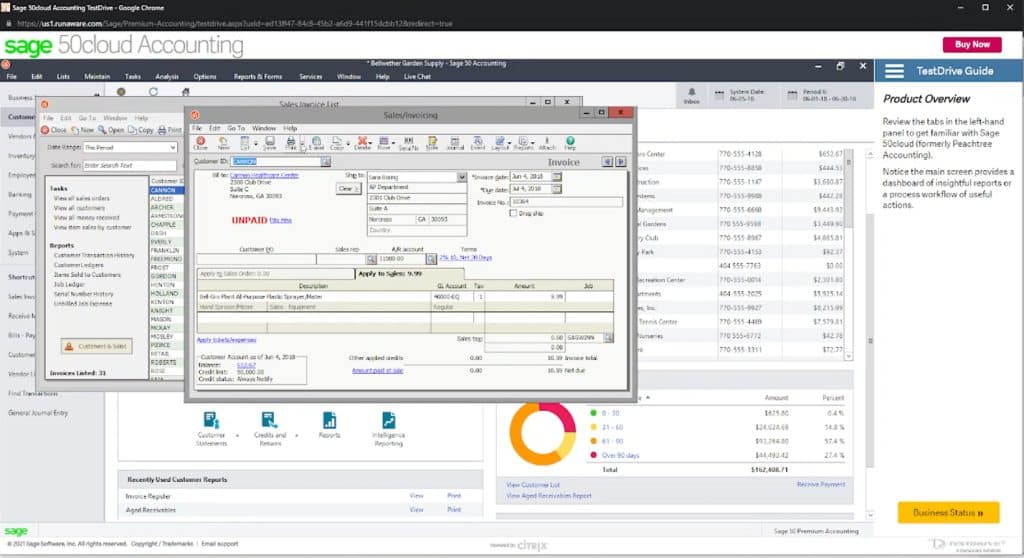This screenshot has height=558, width=1024.
Task: Click the Copy icon in Sales/Invoicing toolbar
Action: tap(336, 142)
